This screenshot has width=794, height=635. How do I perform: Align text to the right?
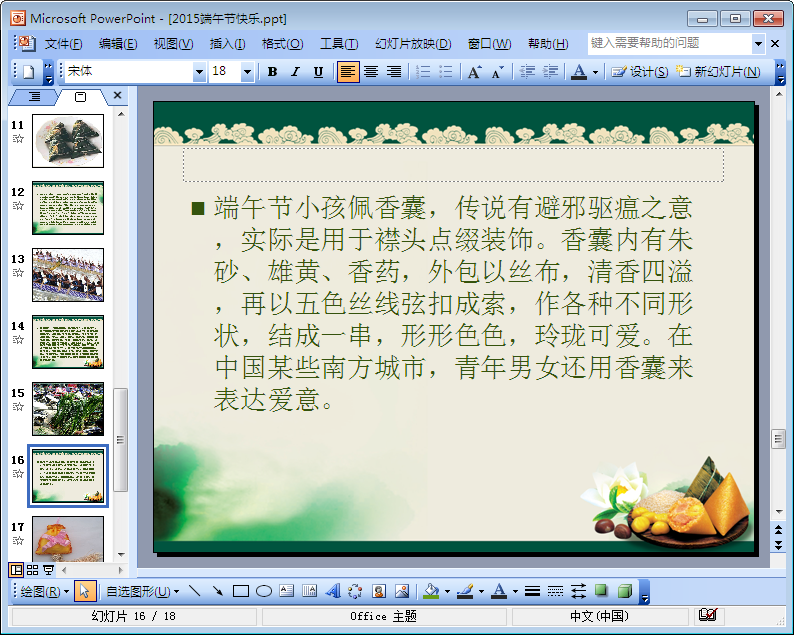pyautogui.click(x=394, y=72)
